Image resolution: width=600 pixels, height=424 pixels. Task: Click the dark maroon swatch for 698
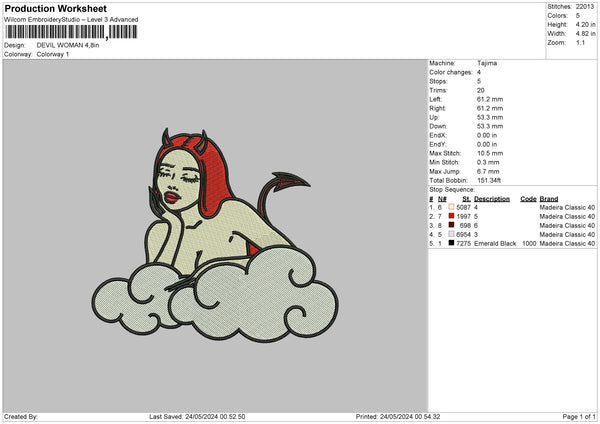[451, 225]
